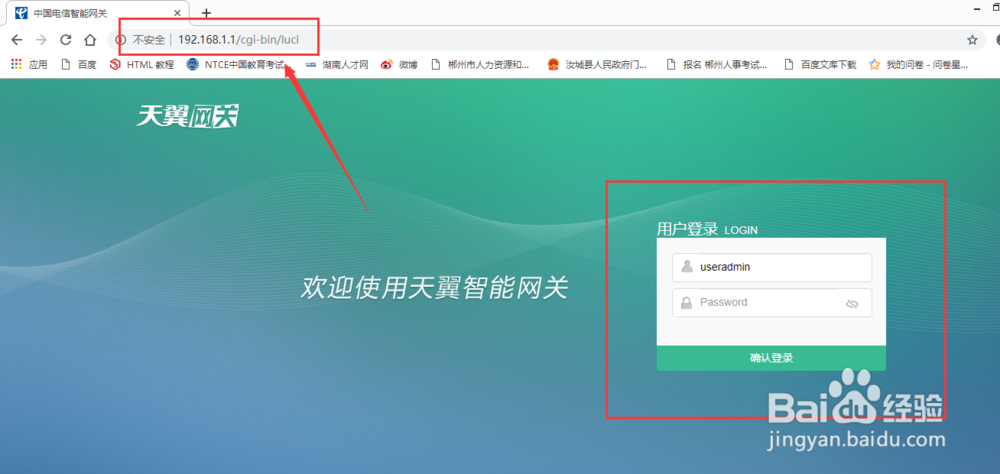The image size is (1000, 474).
Task: Open a new tab with plus button
Action: pos(206,13)
